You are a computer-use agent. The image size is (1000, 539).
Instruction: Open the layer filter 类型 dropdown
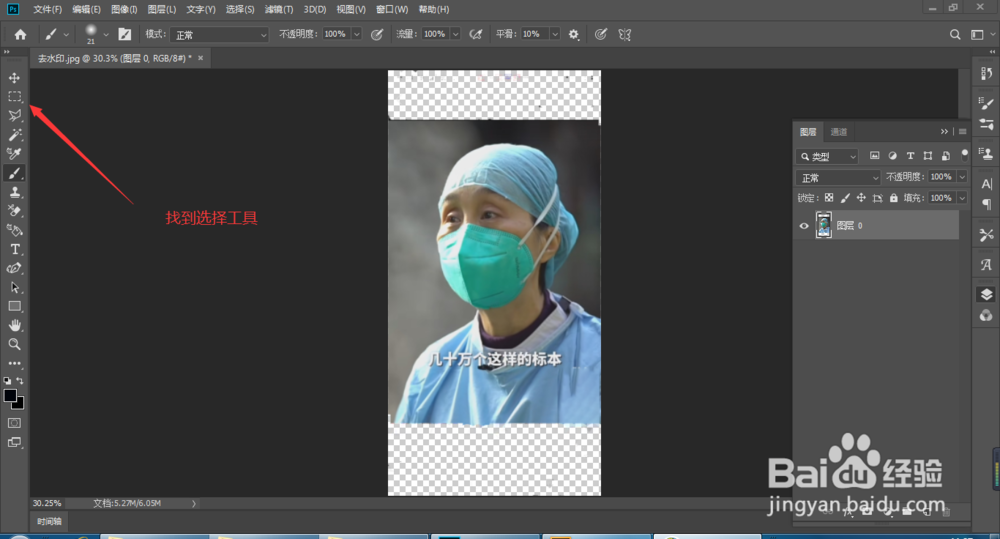[827, 156]
